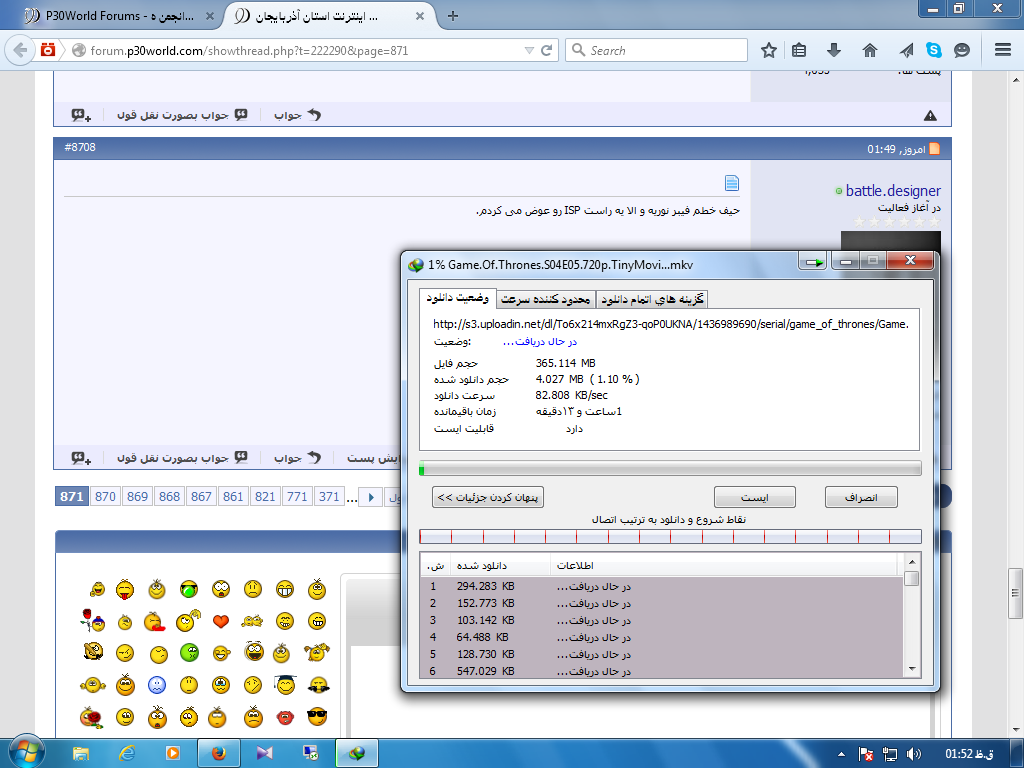Go to page 870
The image size is (1024, 768).
(x=105, y=497)
